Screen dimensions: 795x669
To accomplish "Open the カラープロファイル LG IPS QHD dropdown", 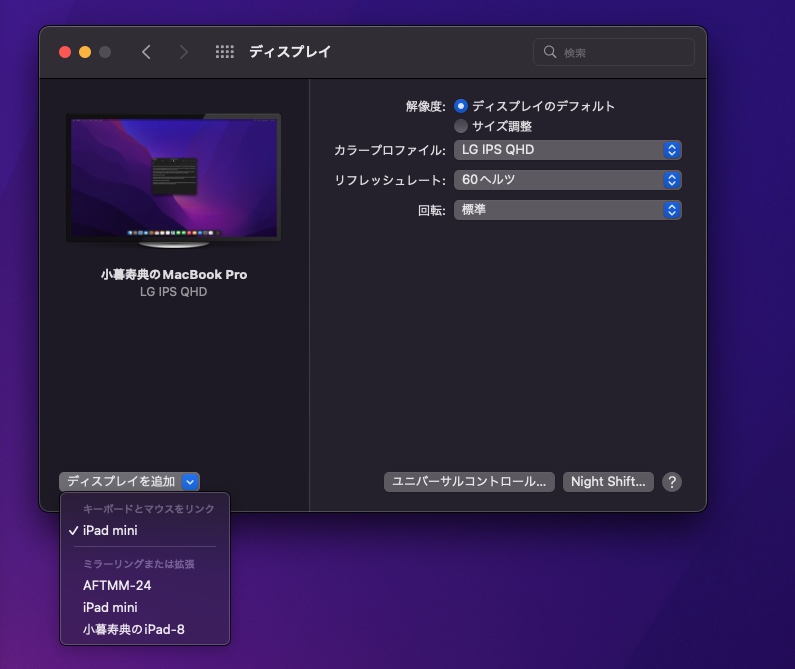I will pos(568,150).
